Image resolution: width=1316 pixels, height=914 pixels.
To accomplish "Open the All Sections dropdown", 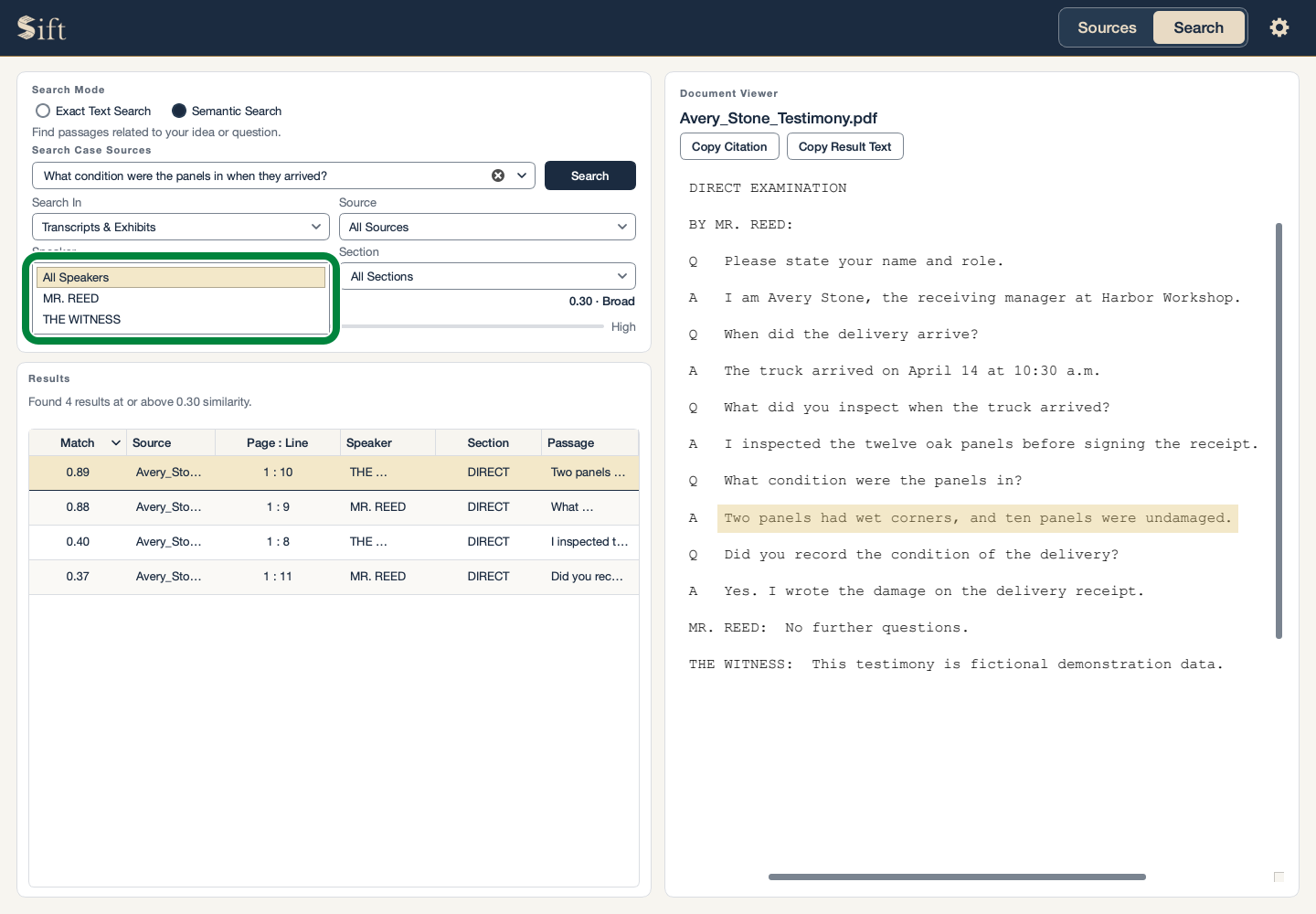I will [489, 276].
